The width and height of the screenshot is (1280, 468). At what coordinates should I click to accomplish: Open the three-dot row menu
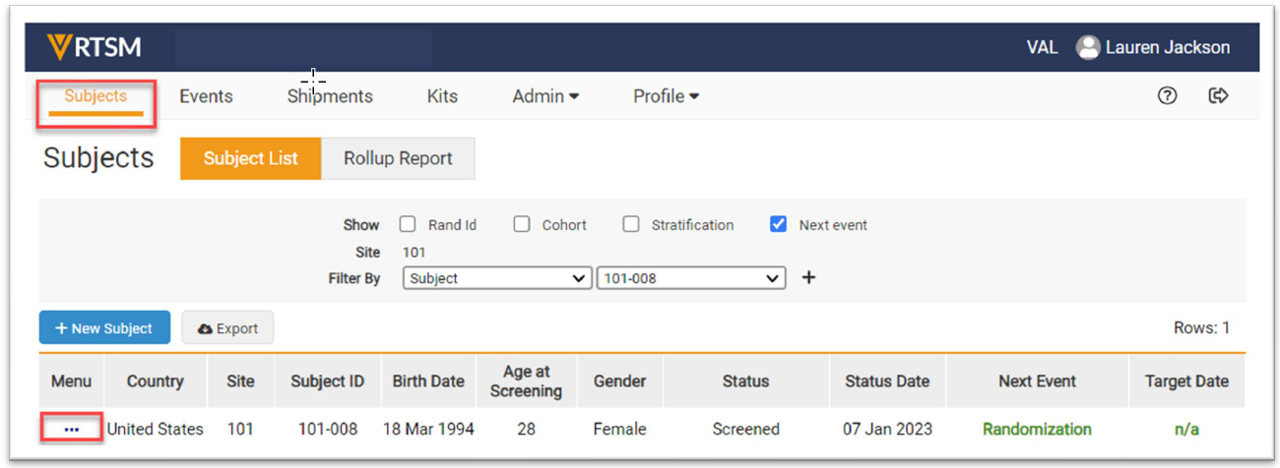(71, 429)
